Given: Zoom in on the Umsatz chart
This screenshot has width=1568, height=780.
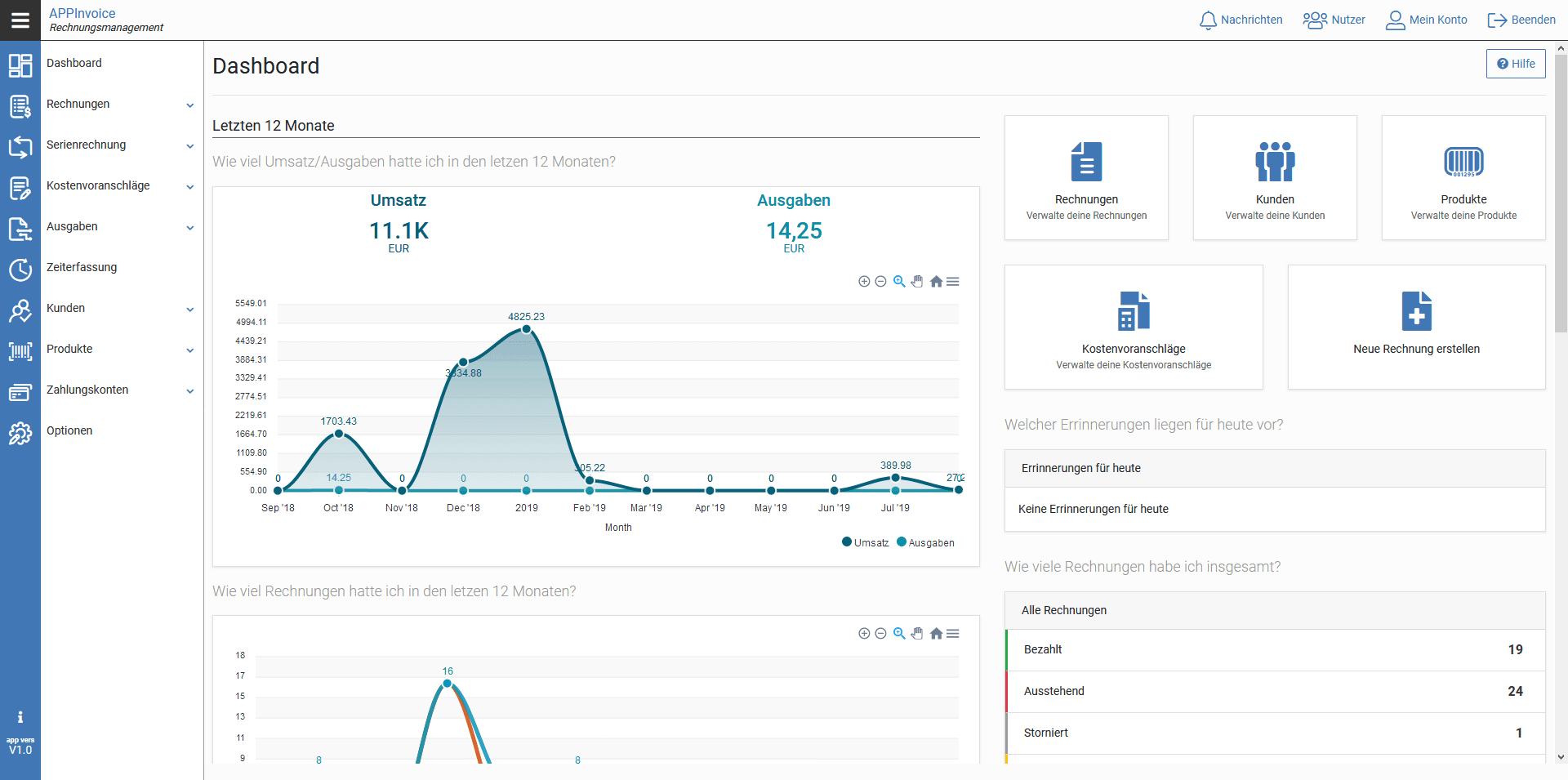Looking at the screenshot, I should 864,281.
